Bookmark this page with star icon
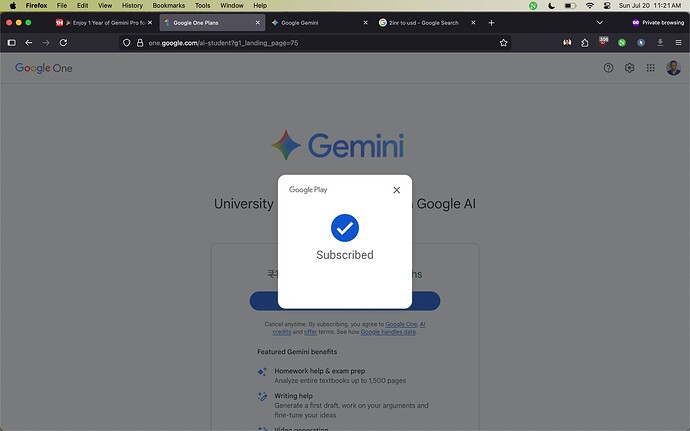Viewport: 690px width, 431px height. point(503,43)
